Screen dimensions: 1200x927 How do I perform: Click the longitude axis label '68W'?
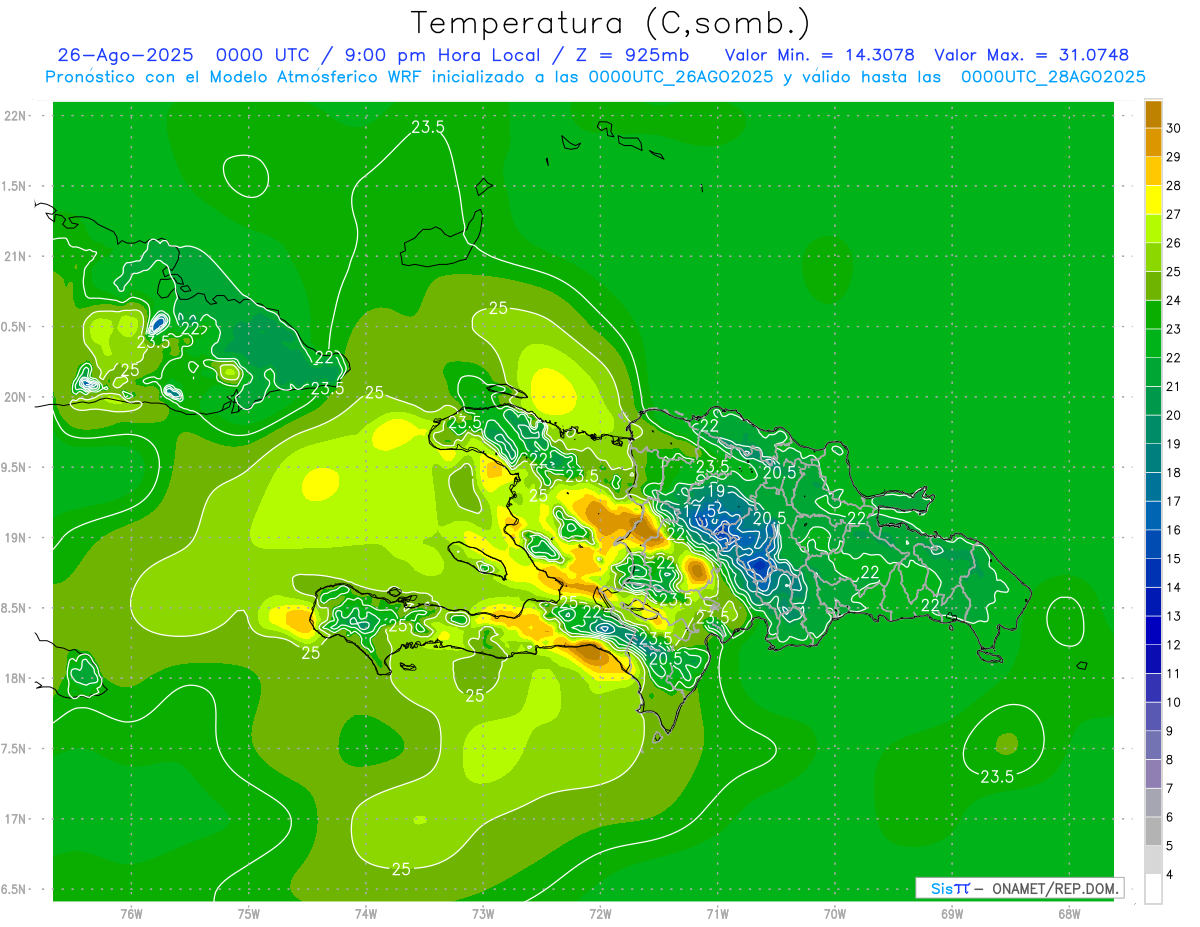(1068, 913)
